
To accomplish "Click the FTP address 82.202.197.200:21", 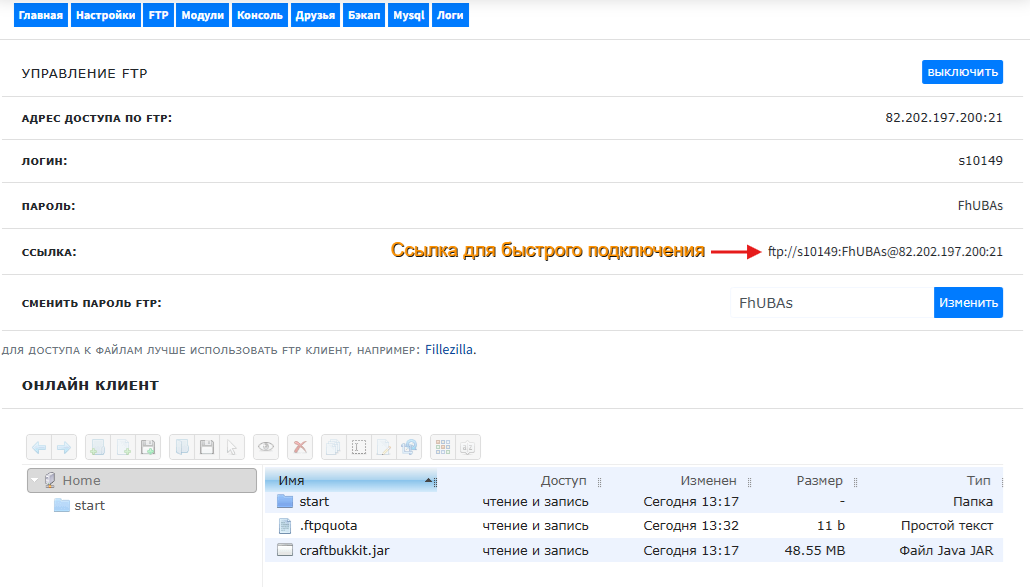I will (x=943, y=118).
